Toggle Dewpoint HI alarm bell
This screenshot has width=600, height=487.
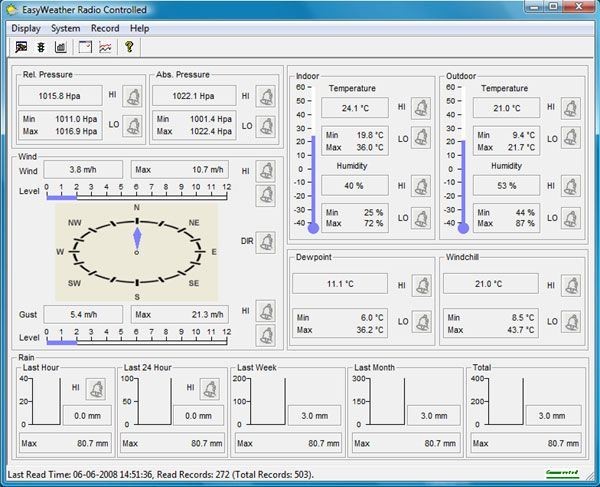point(422,285)
